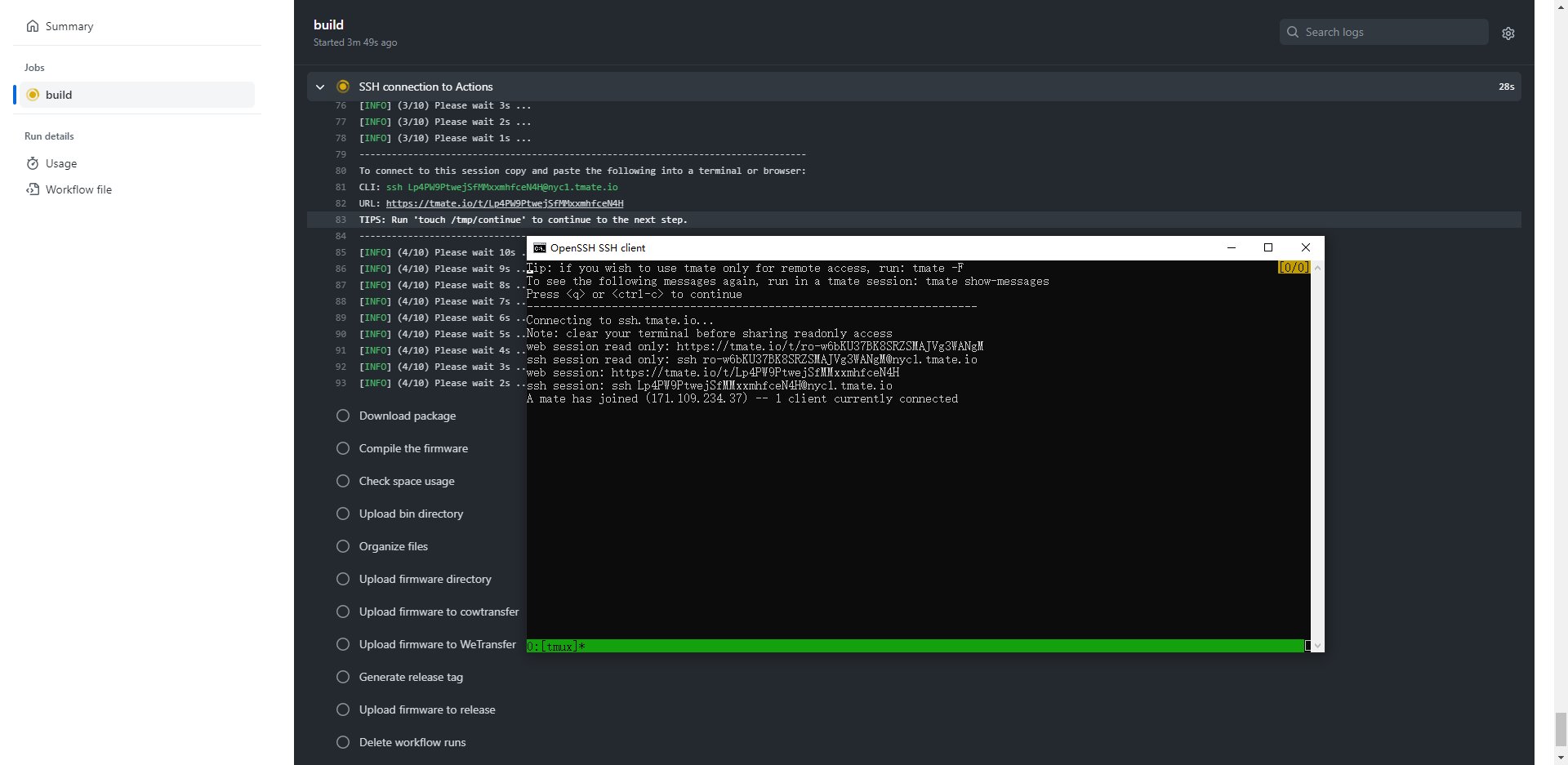1568x765 pixels.
Task: Expand the Upload firmware to cowtransfer step
Action: (x=439, y=612)
